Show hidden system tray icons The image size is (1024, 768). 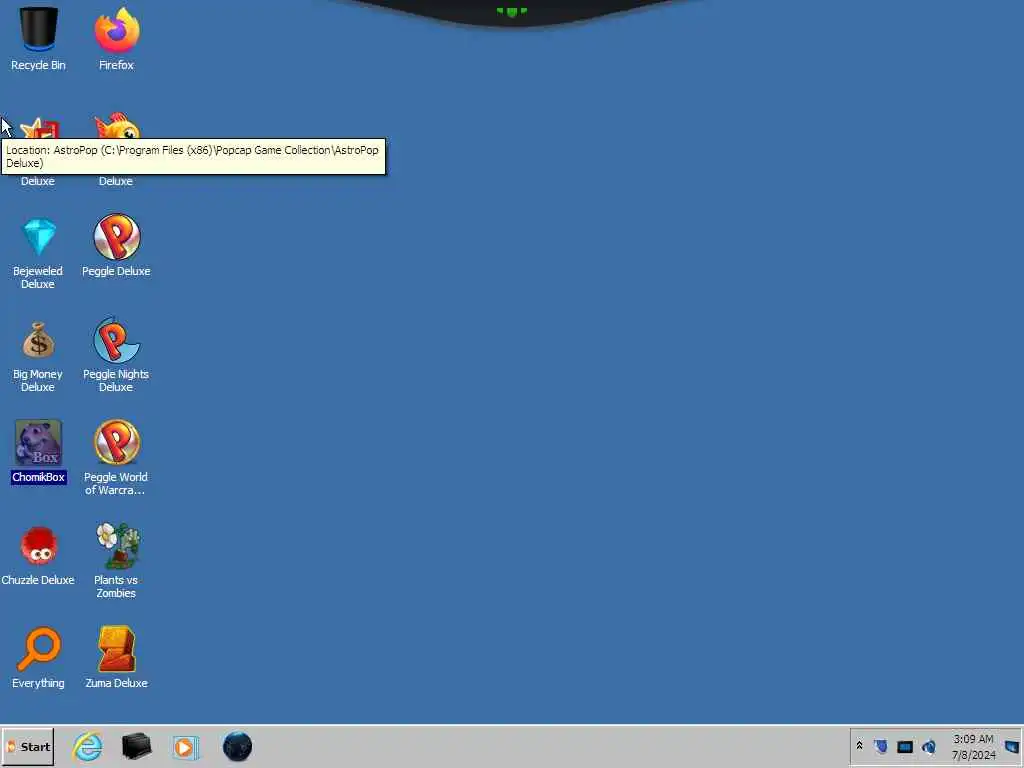(x=859, y=746)
